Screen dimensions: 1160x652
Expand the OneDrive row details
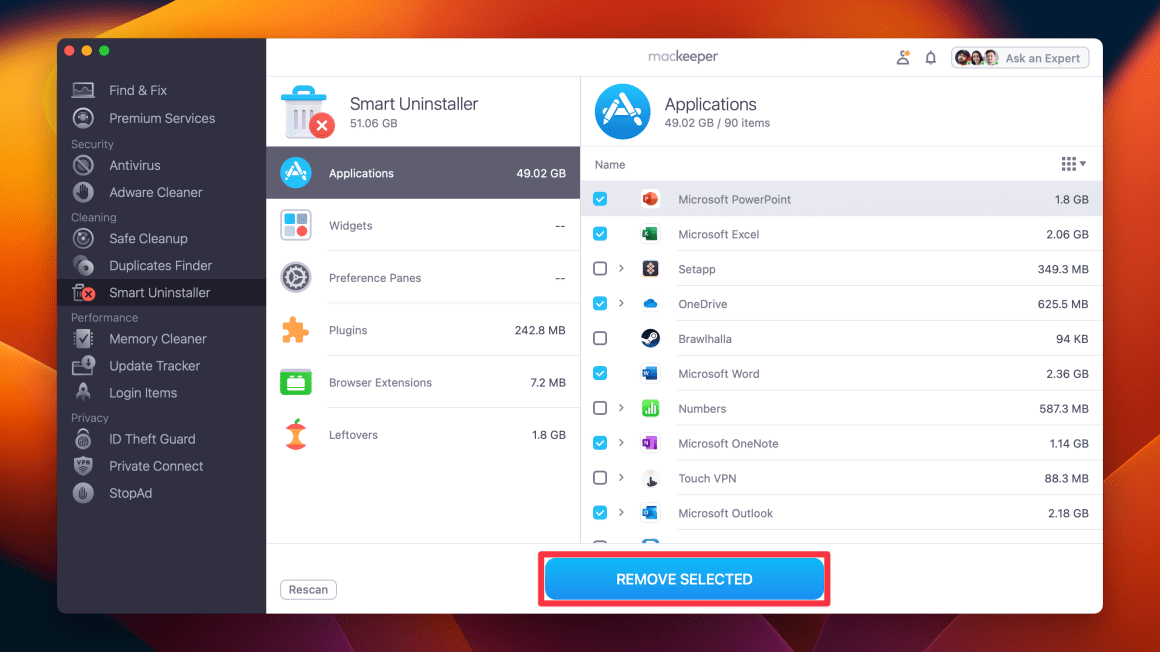click(622, 303)
